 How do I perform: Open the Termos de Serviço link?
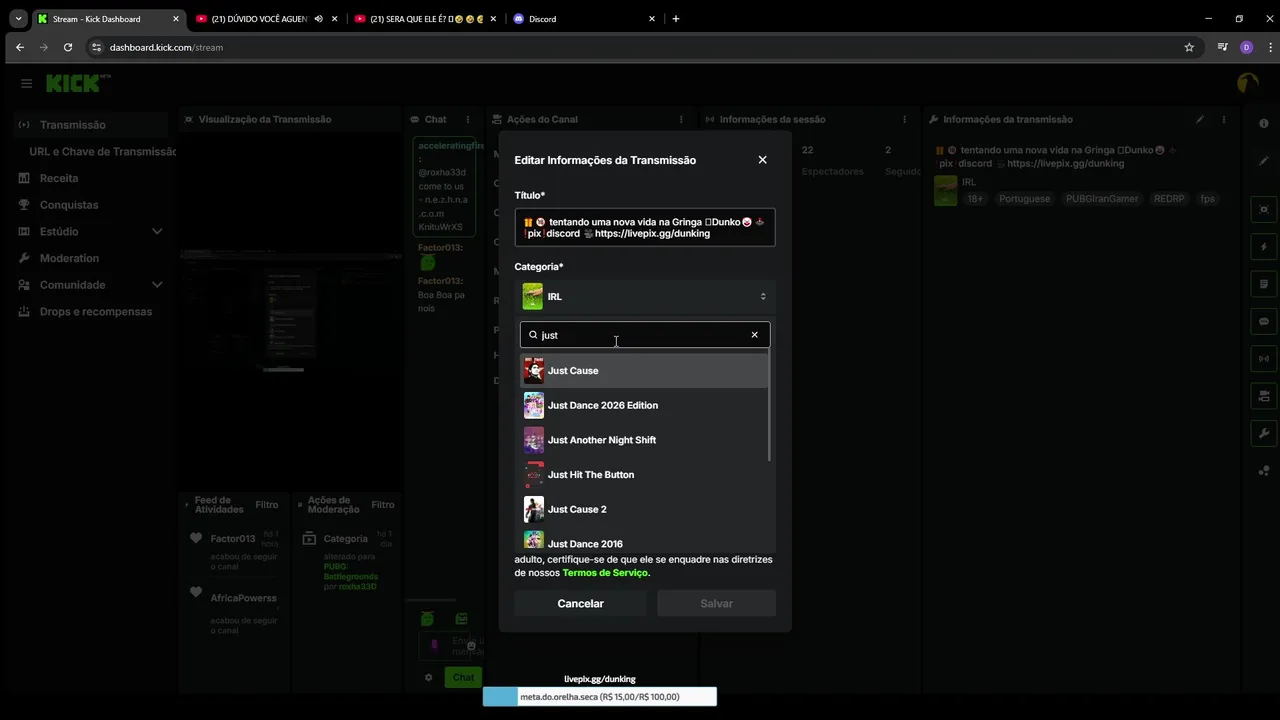[605, 573]
